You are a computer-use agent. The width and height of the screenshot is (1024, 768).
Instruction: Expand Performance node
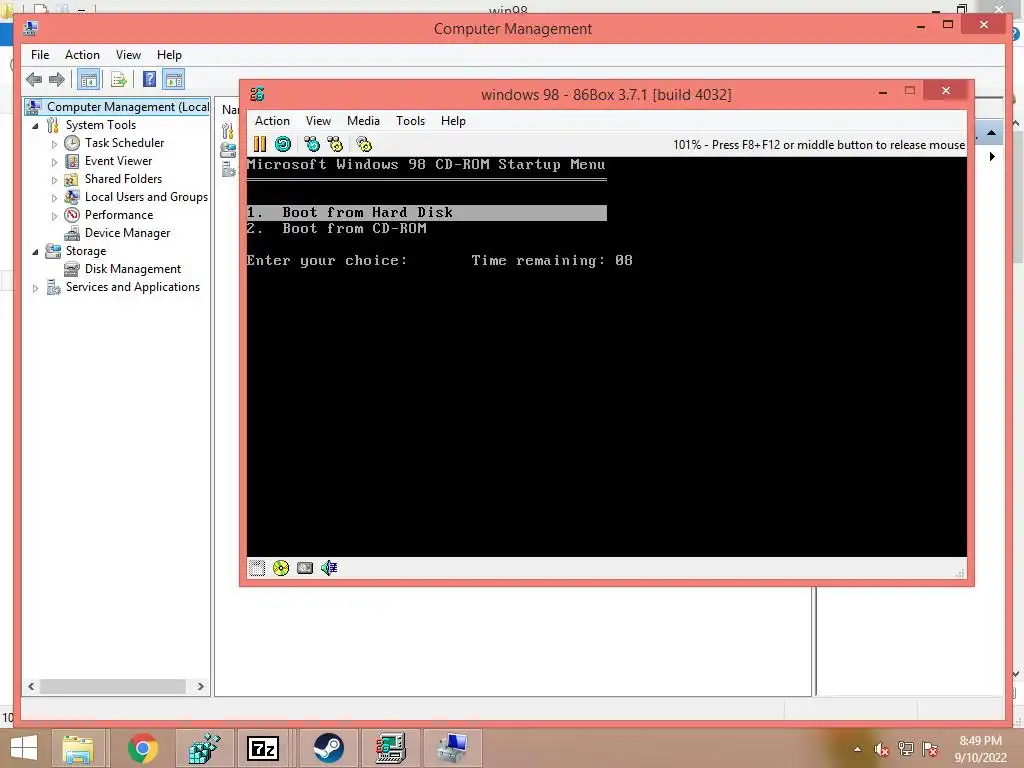tap(54, 216)
